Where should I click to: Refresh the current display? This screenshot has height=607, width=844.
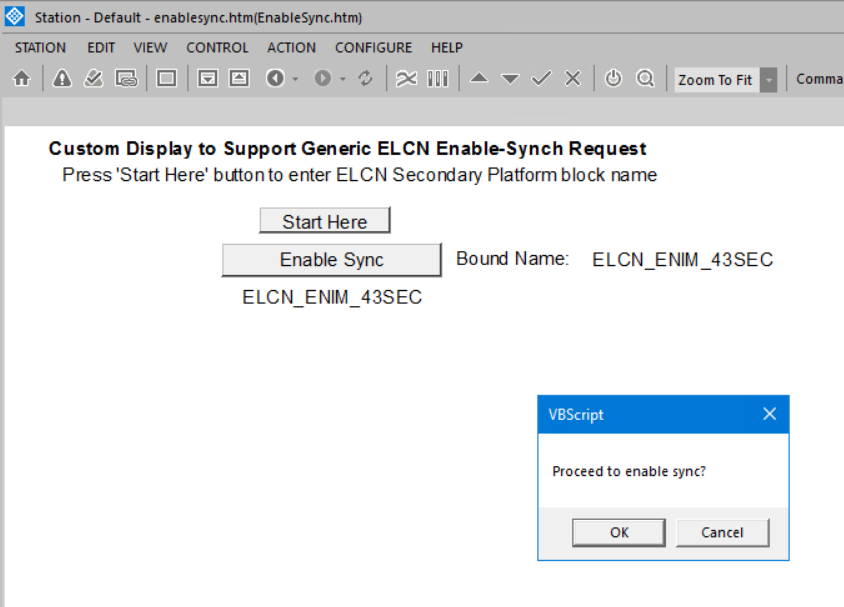pos(366,78)
